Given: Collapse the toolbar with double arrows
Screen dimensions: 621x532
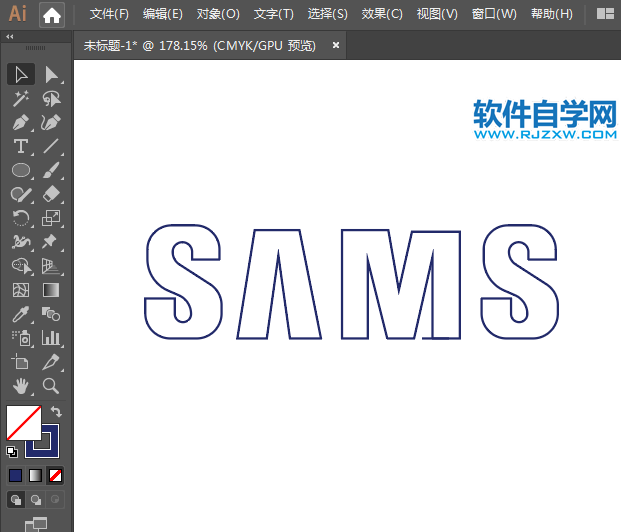Looking at the screenshot, I should click(10, 37).
